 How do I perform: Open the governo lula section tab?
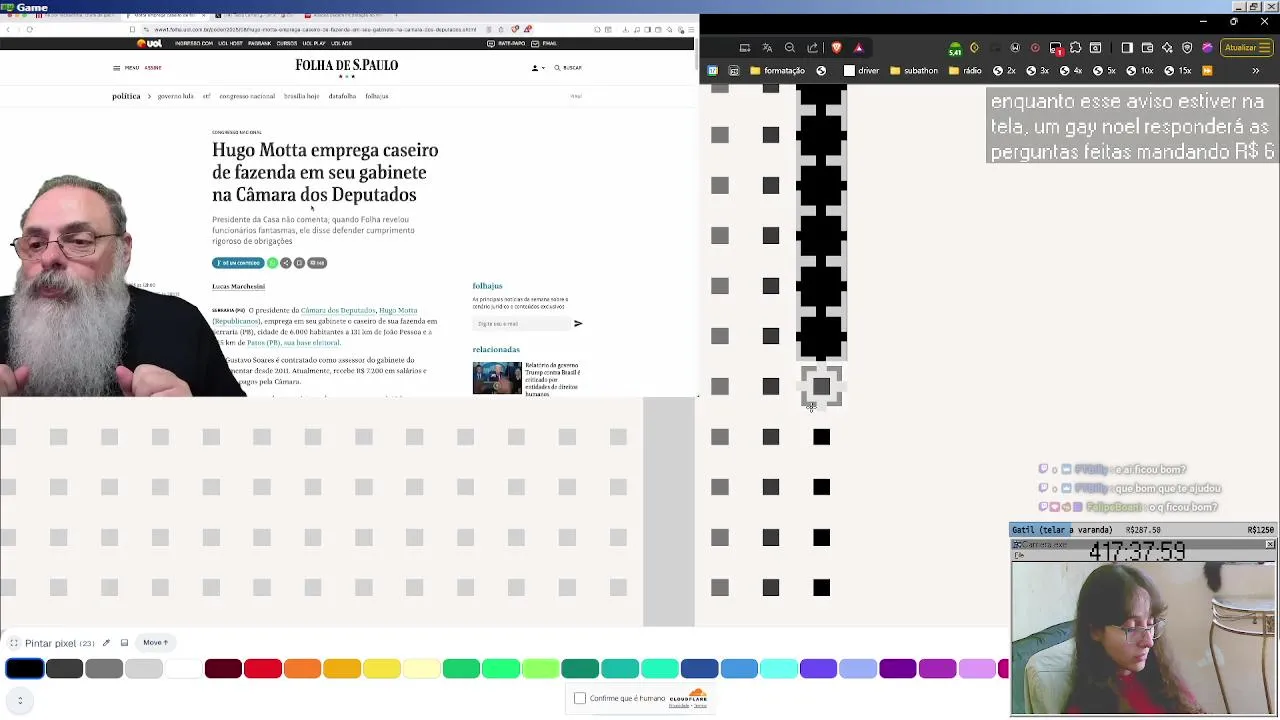(x=175, y=96)
